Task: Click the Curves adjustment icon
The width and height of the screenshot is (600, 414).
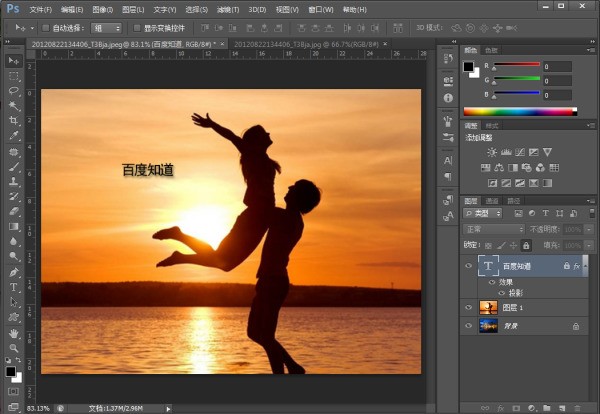Action: (520, 152)
